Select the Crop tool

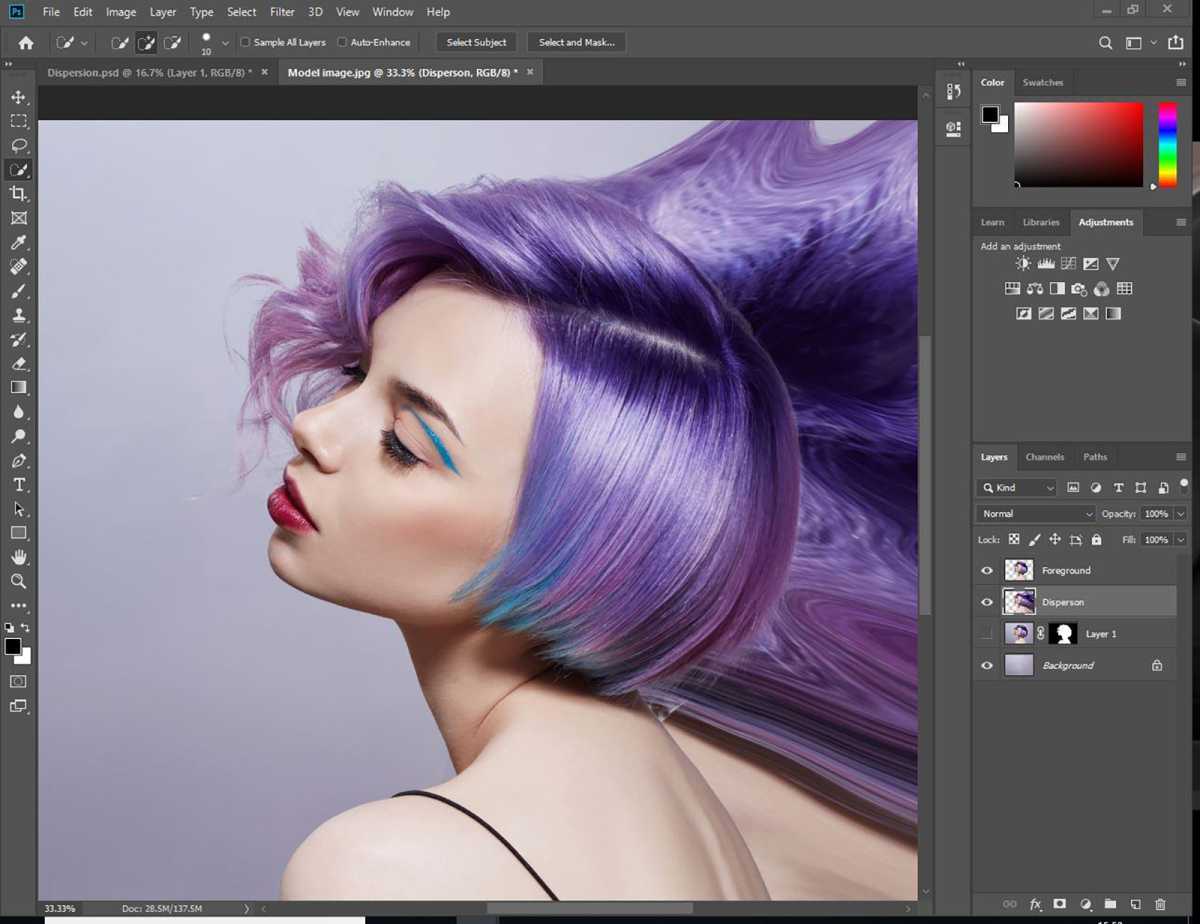point(18,194)
